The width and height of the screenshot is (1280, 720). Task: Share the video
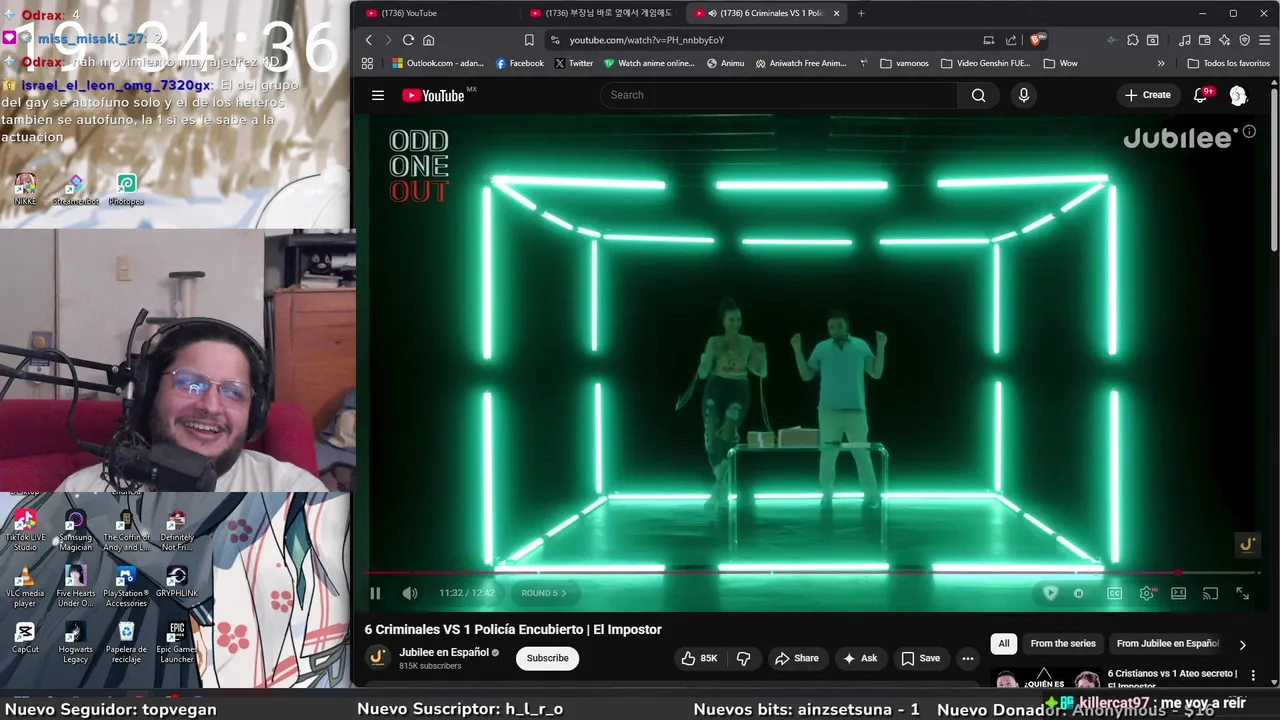[x=797, y=658]
